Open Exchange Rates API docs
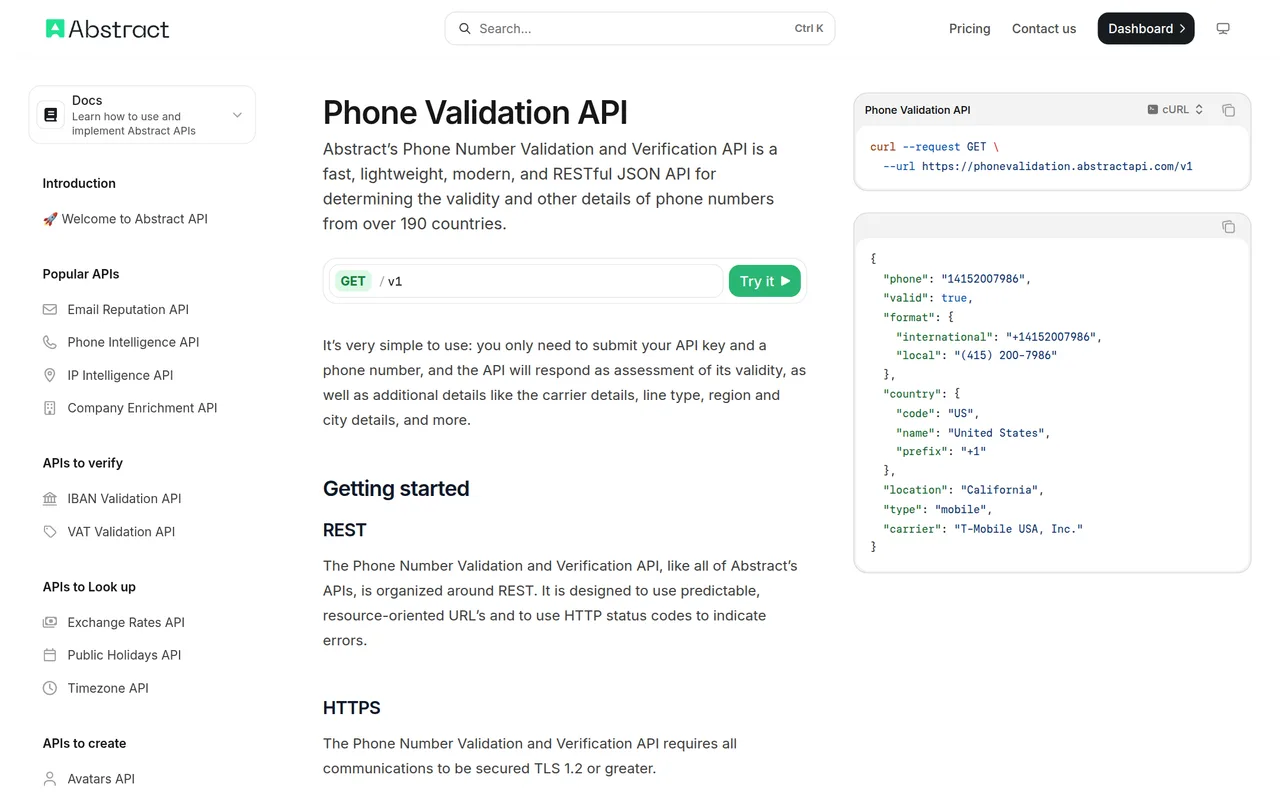 pos(126,622)
